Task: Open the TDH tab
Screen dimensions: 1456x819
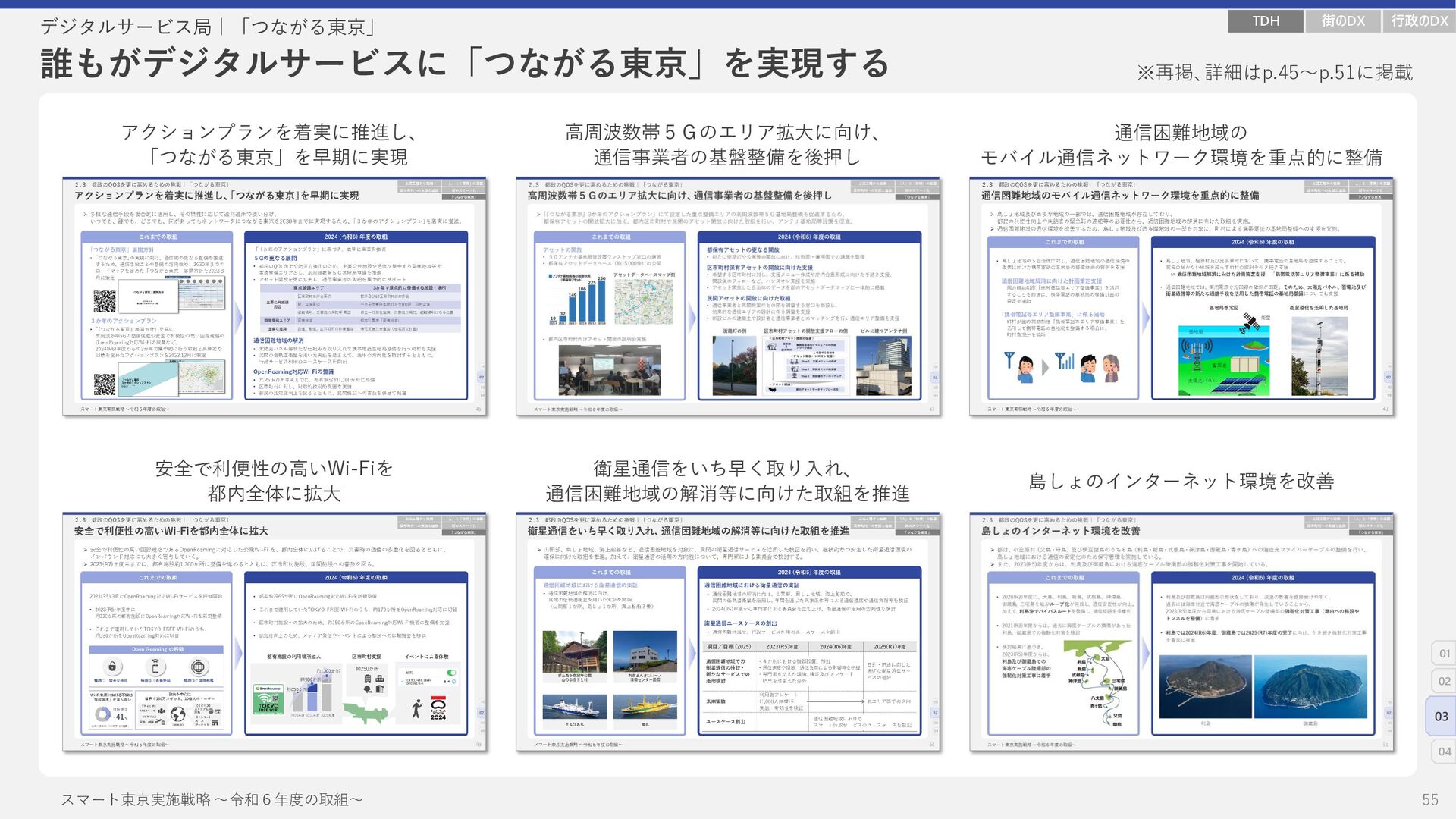Action: pos(1265,20)
